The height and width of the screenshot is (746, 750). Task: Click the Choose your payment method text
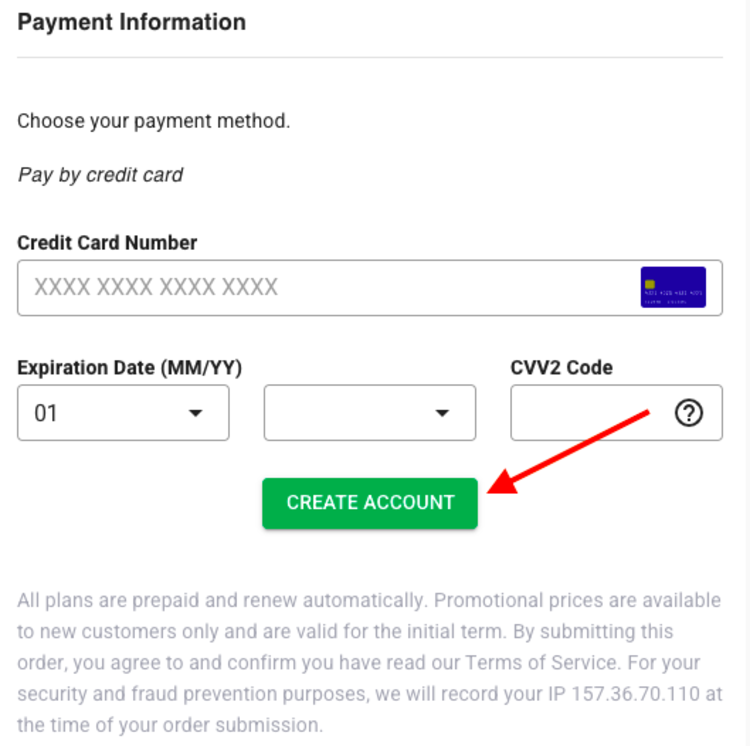point(153,122)
